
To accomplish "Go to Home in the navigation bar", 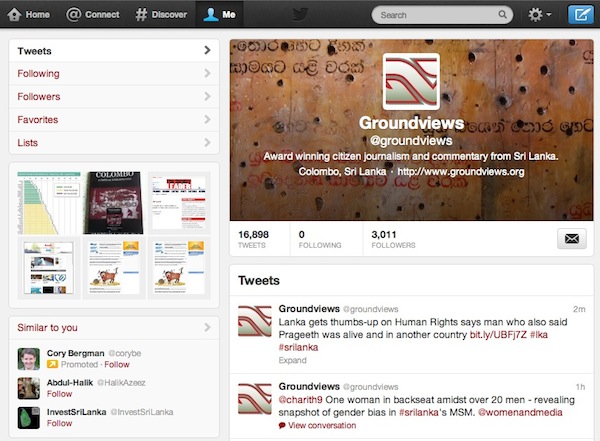I will [x=29, y=15].
